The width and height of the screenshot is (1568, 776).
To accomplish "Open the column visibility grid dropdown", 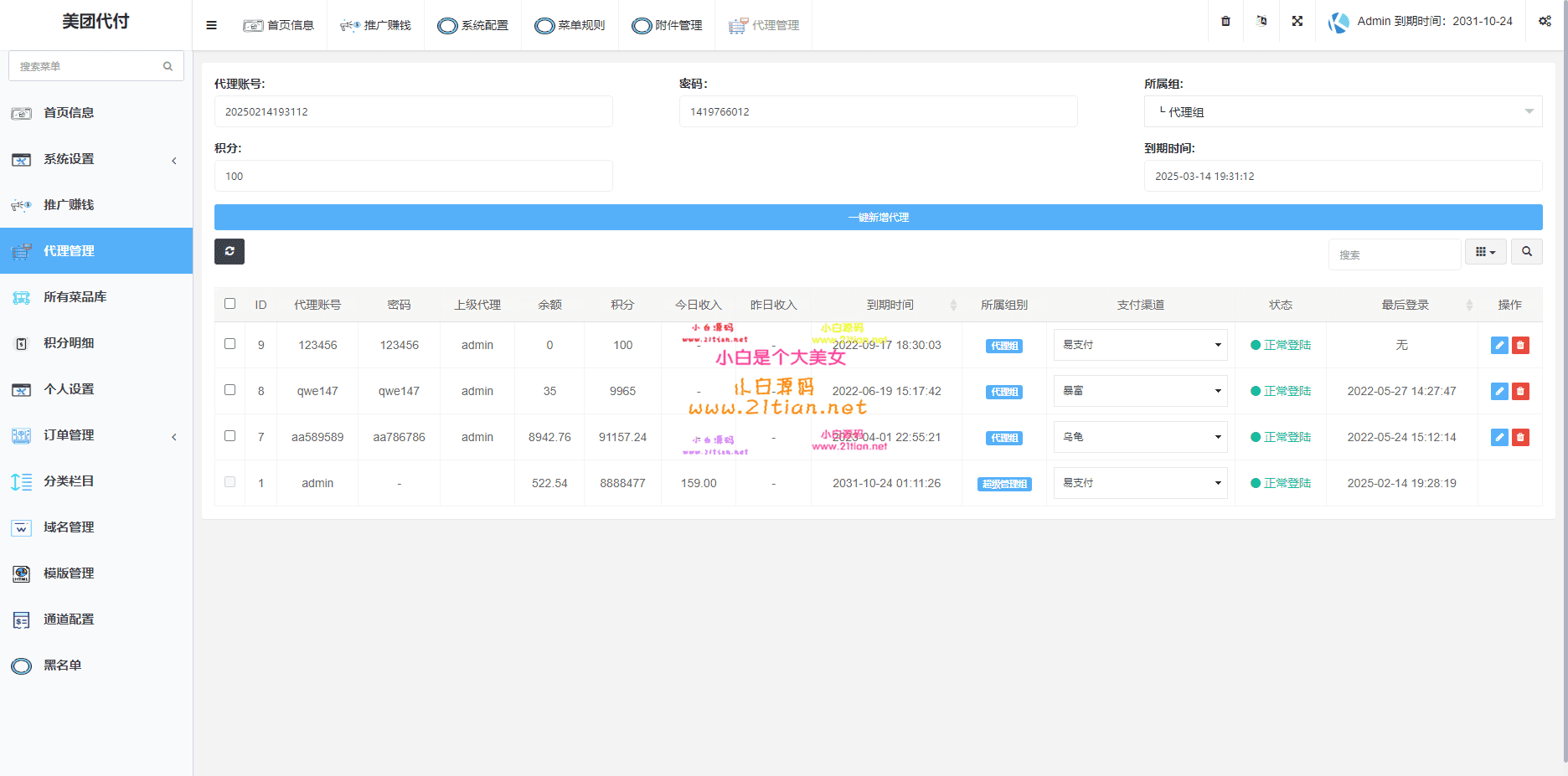I will coord(1485,251).
